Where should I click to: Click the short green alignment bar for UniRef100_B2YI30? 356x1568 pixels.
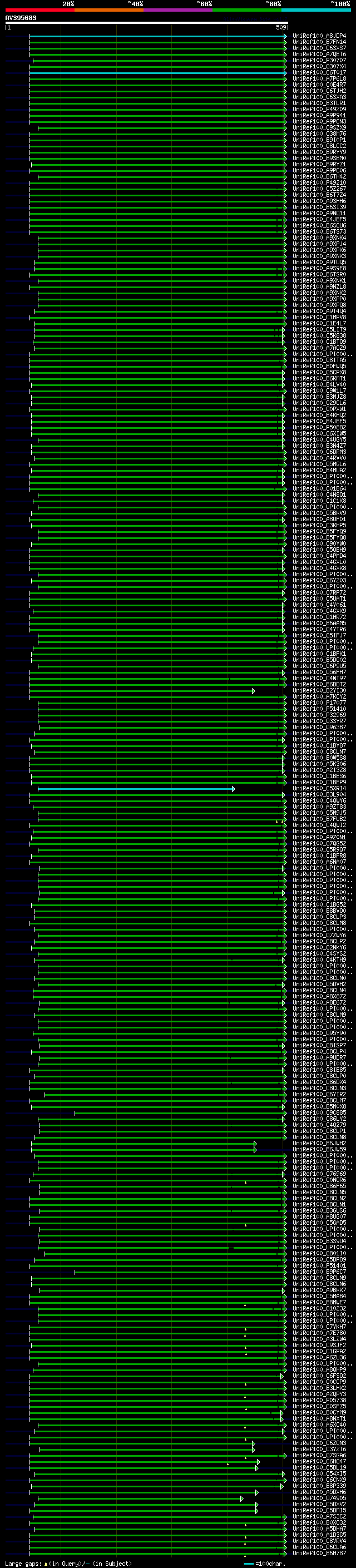pos(142,691)
